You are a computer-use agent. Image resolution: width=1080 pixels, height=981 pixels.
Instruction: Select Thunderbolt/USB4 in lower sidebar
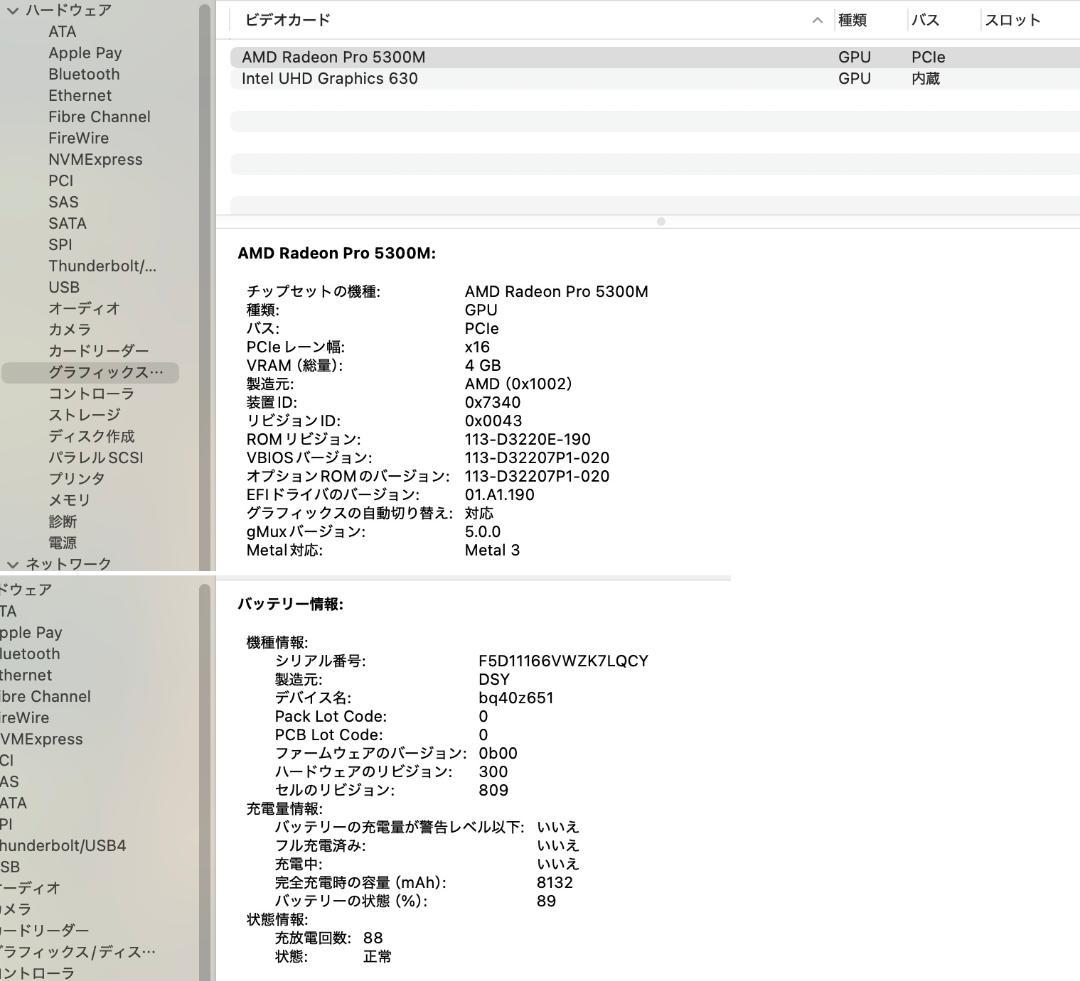tap(63, 846)
